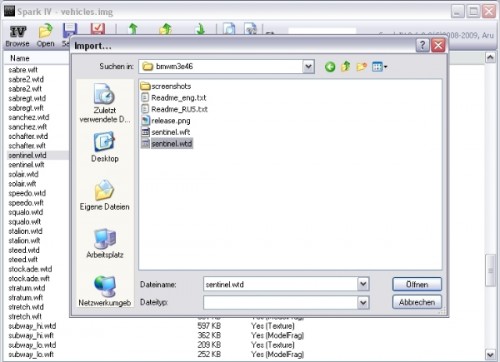
Task: Select sentinel.wft in dialog file list
Action: tap(166, 132)
